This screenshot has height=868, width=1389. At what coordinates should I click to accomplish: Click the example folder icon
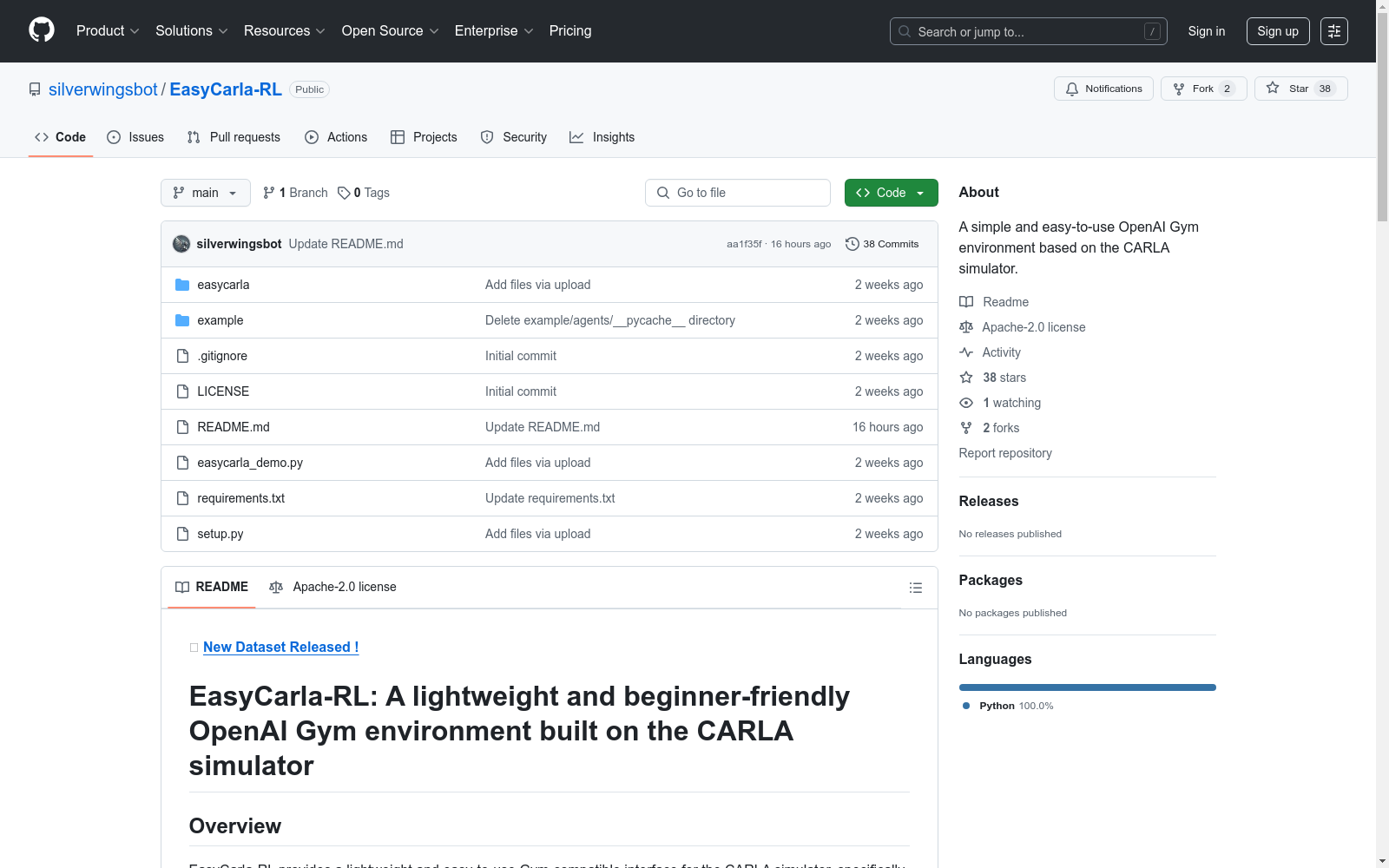point(182,320)
